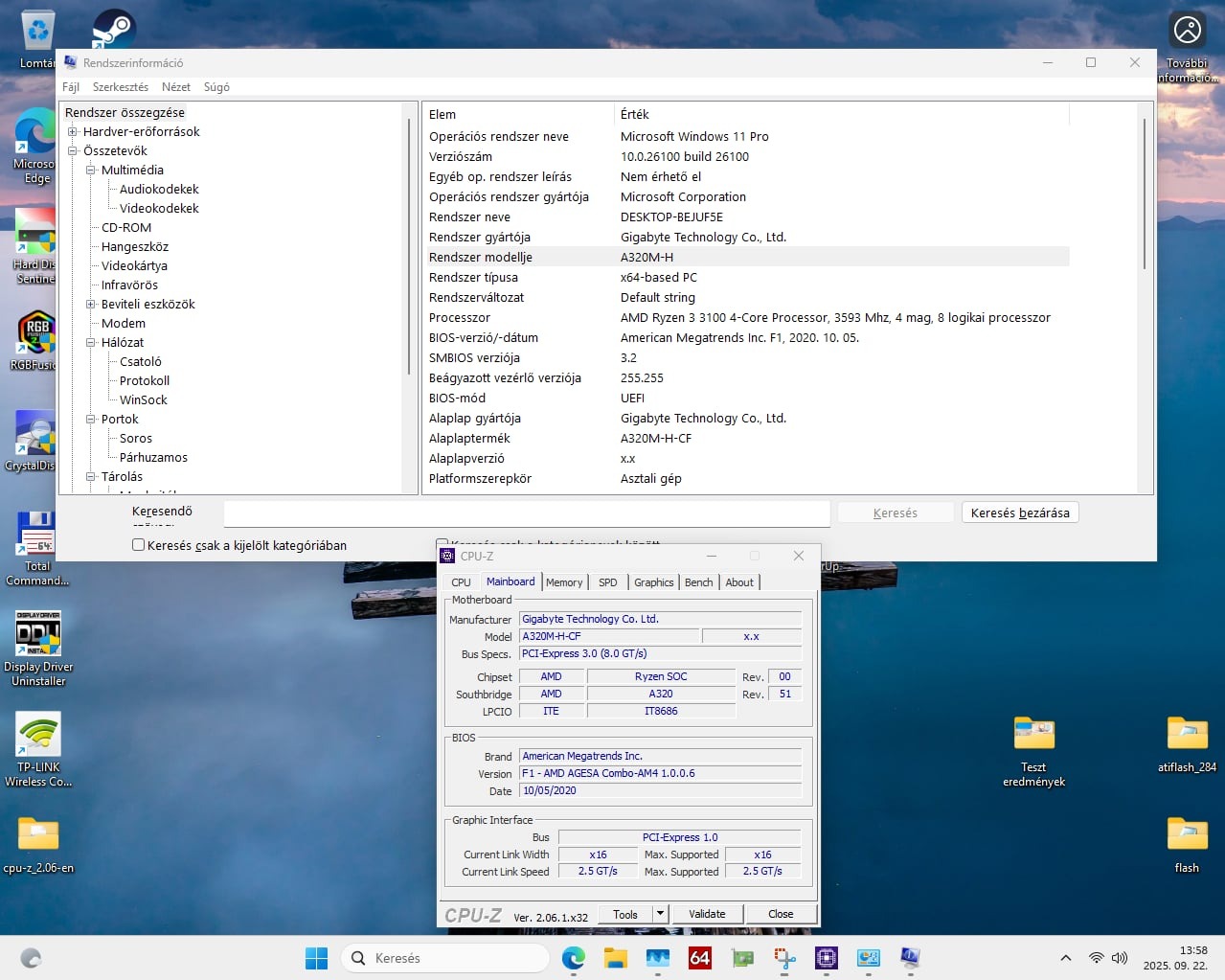1225x980 pixels.
Task: Collapse the Portok tree node
Action: 90,420
